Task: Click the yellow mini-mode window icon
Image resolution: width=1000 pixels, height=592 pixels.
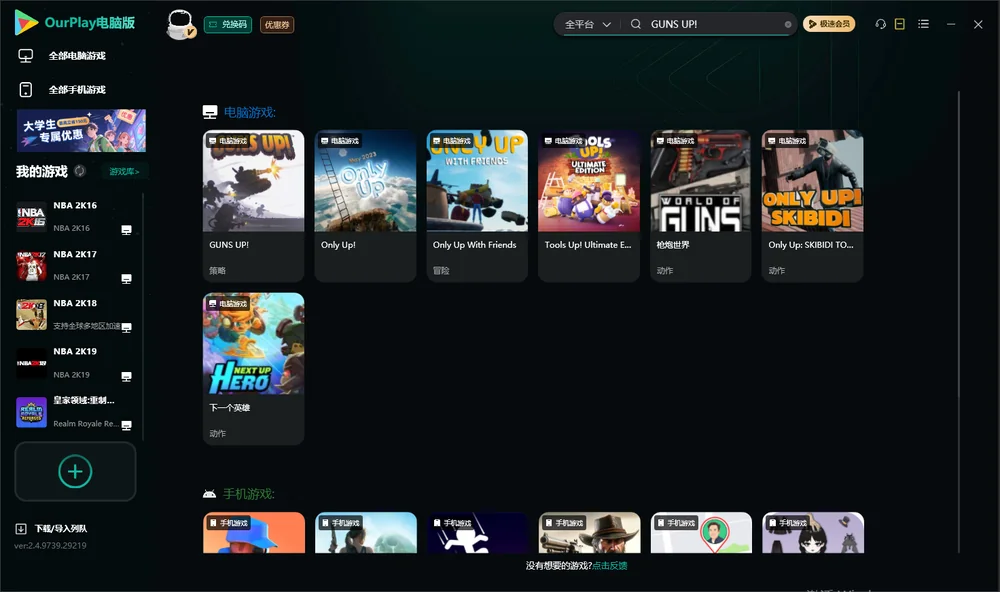Action: tap(900, 24)
